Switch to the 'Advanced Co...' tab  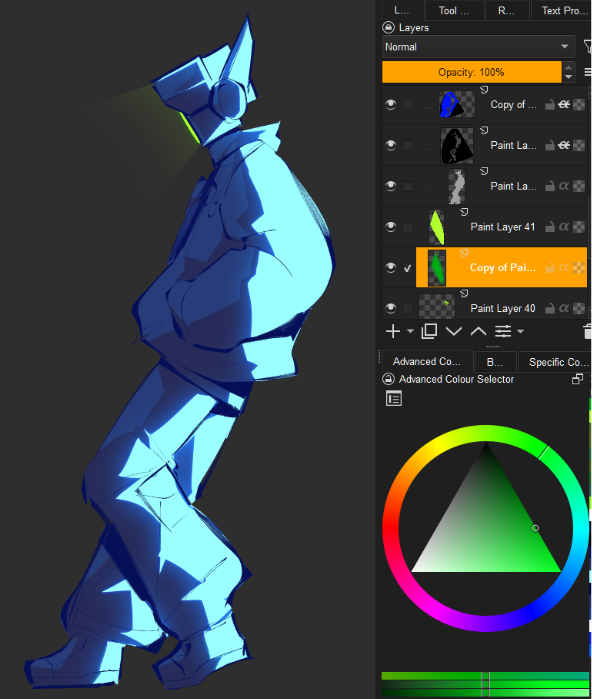click(427, 362)
